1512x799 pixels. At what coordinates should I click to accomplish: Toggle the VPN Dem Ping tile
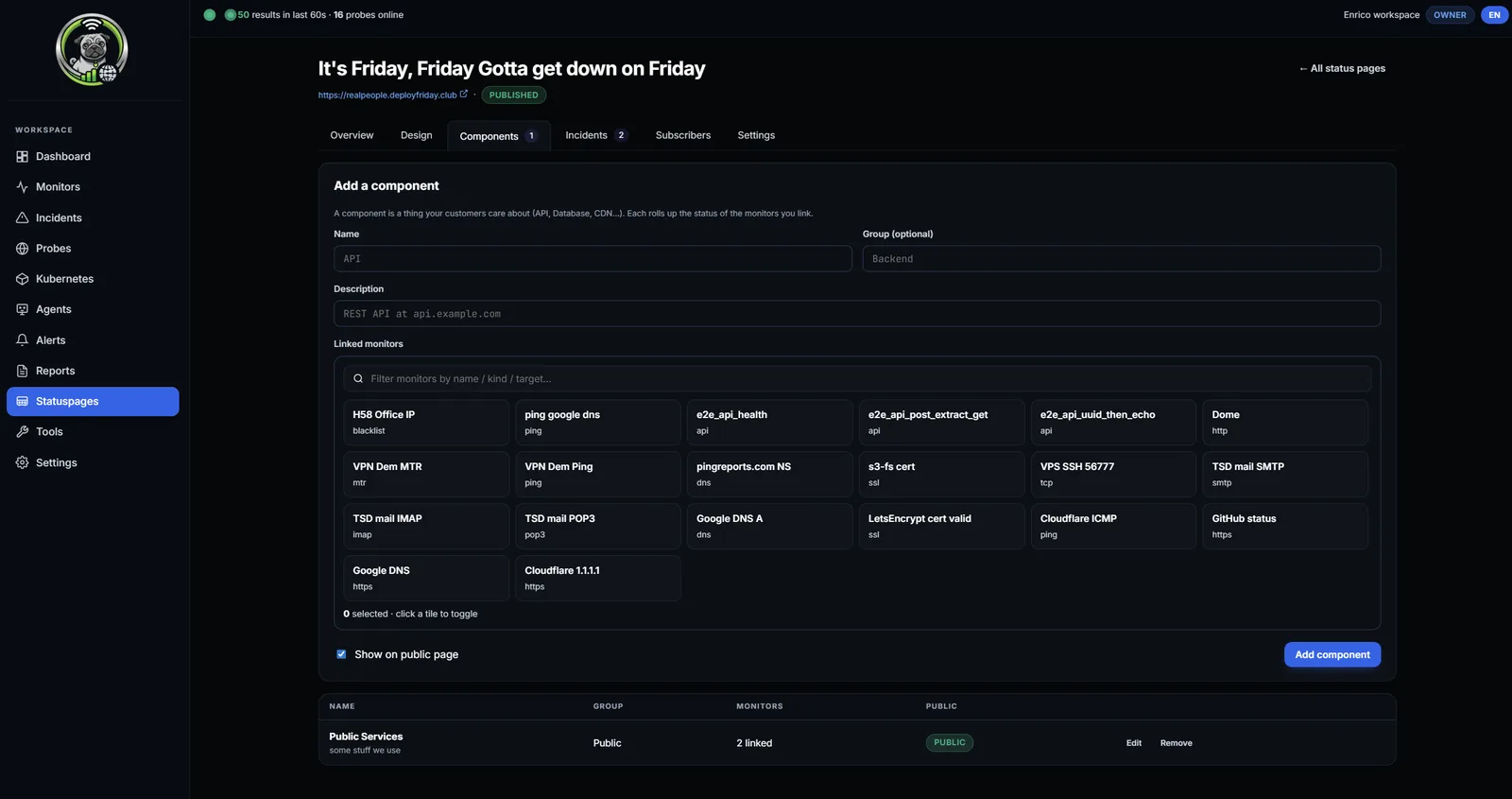598,474
